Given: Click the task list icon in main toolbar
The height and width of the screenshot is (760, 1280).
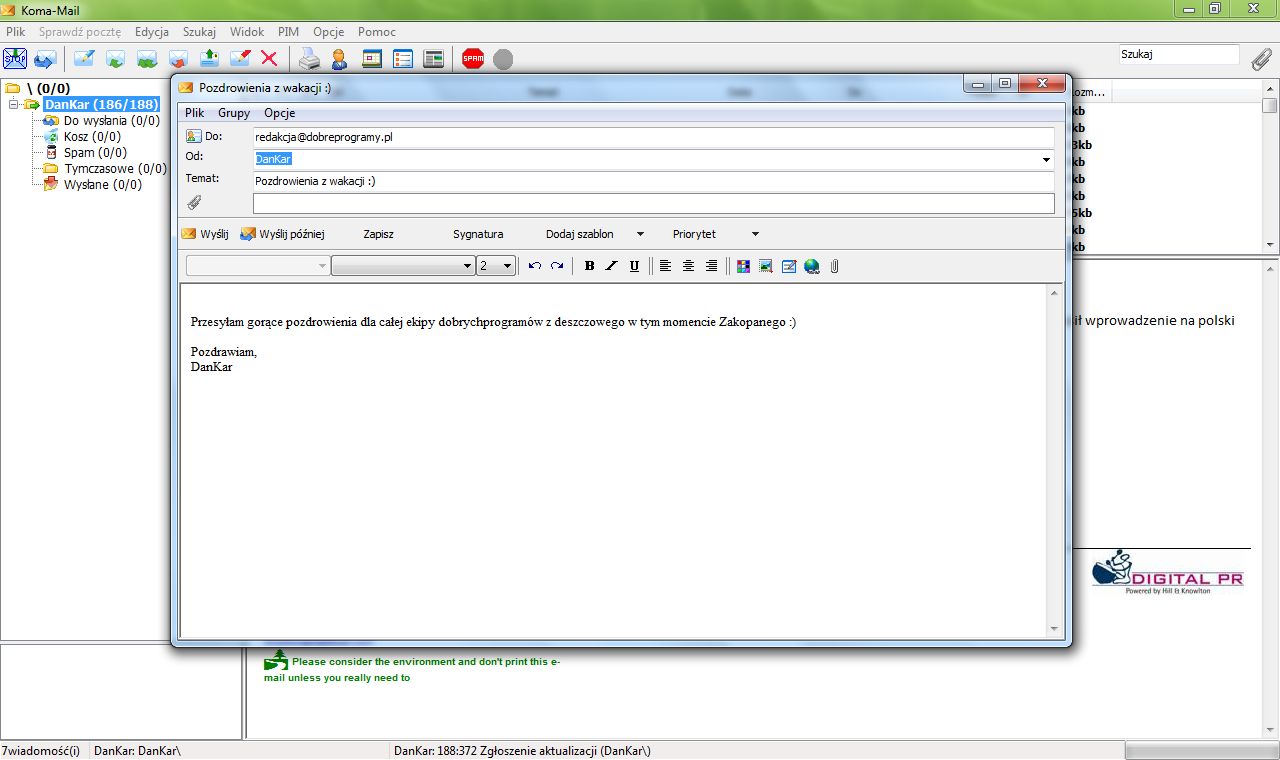Looking at the screenshot, I should point(403,59).
